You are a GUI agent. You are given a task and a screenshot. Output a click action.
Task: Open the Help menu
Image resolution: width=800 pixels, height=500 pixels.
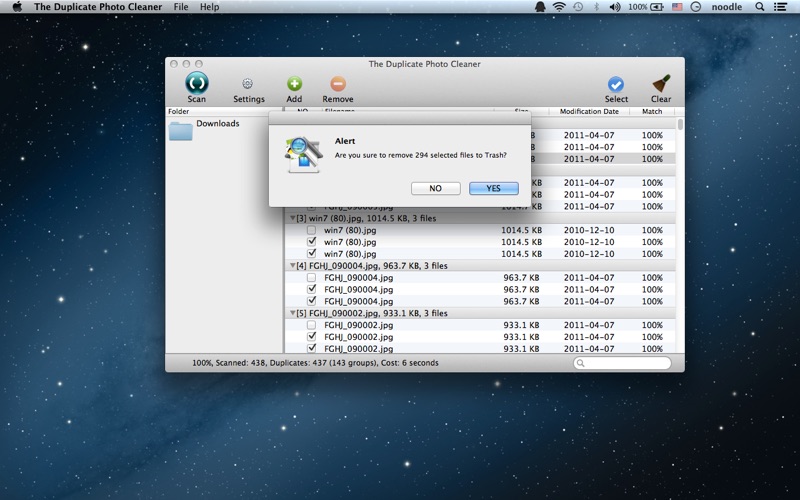pos(209,7)
